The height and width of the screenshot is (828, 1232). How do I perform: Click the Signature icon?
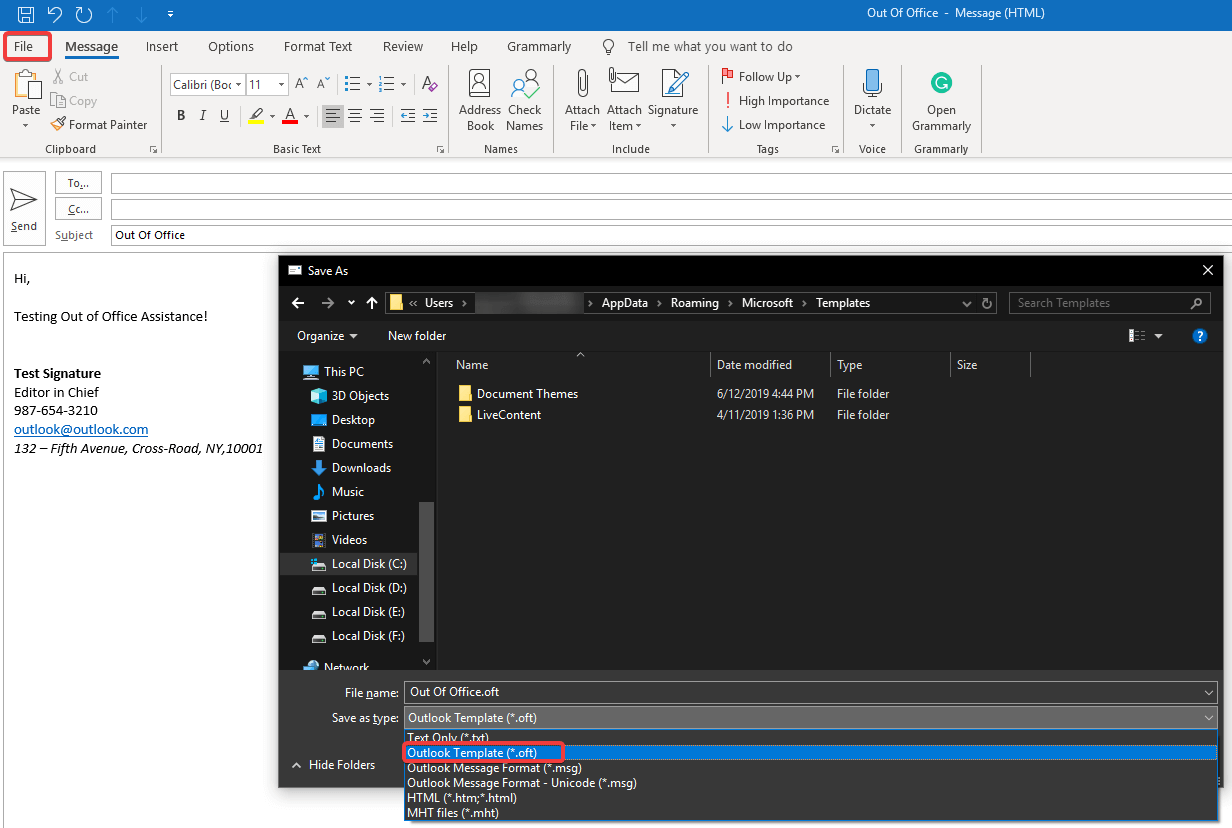click(x=673, y=100)
